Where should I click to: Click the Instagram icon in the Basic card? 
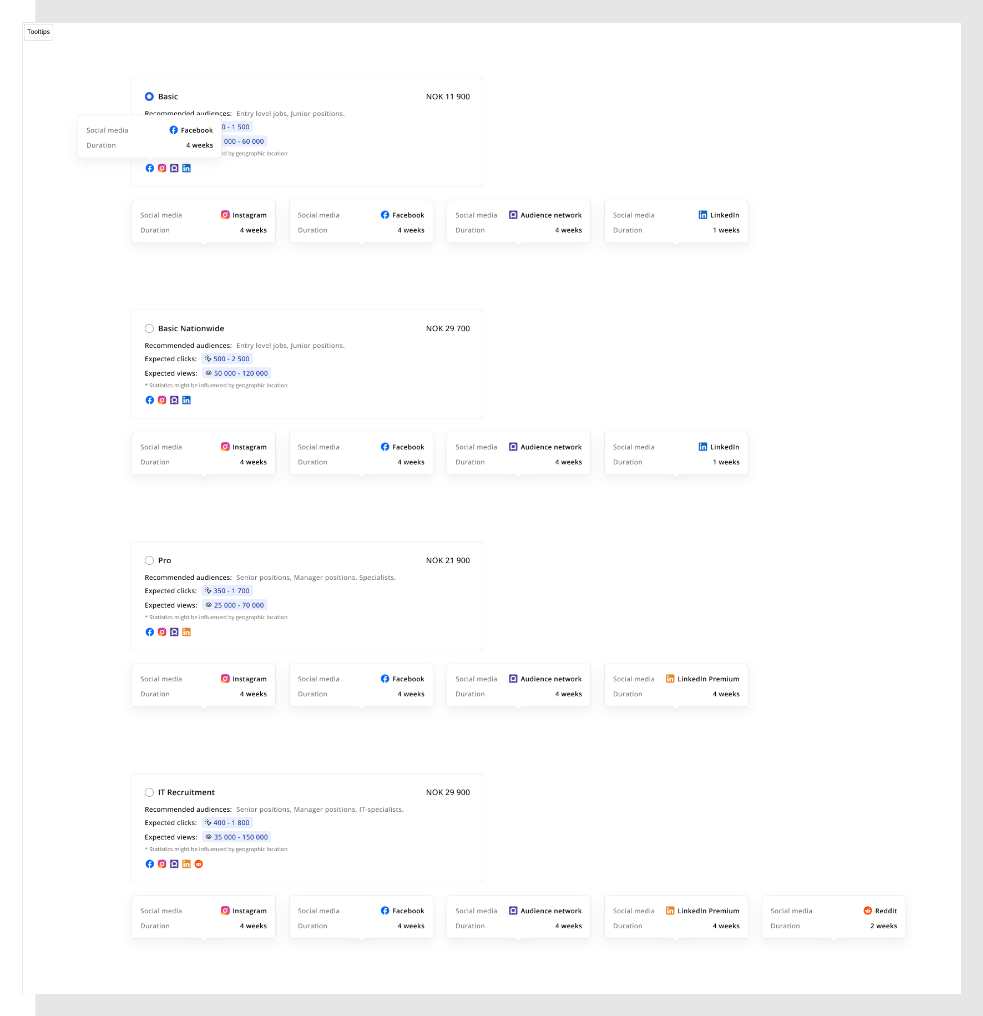point(162,168)
